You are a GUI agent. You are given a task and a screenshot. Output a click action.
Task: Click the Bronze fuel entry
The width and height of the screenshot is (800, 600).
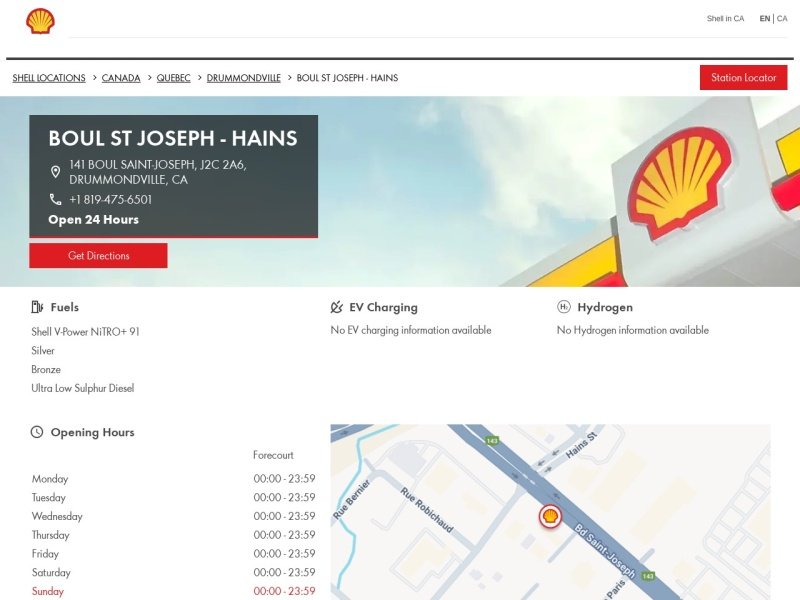tap(46, 369)
